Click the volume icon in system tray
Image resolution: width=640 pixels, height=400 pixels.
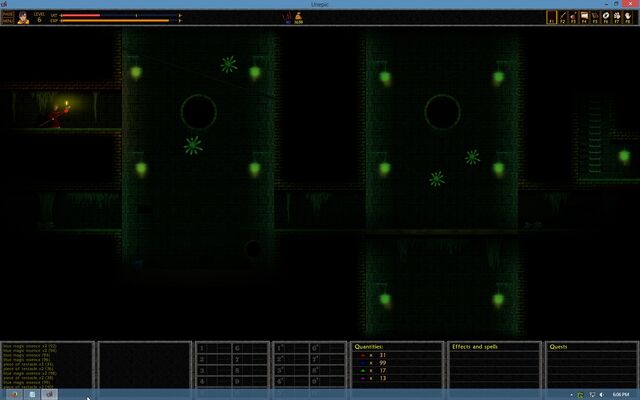(601, 395)
